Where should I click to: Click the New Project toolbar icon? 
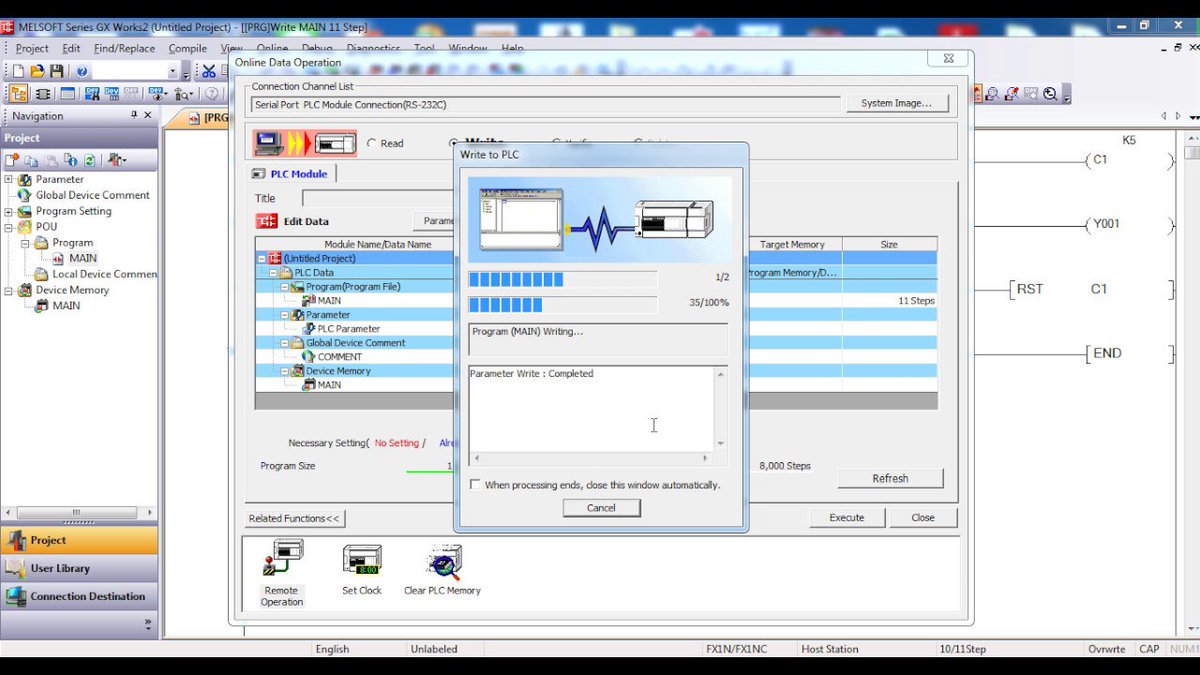point(17,71)
